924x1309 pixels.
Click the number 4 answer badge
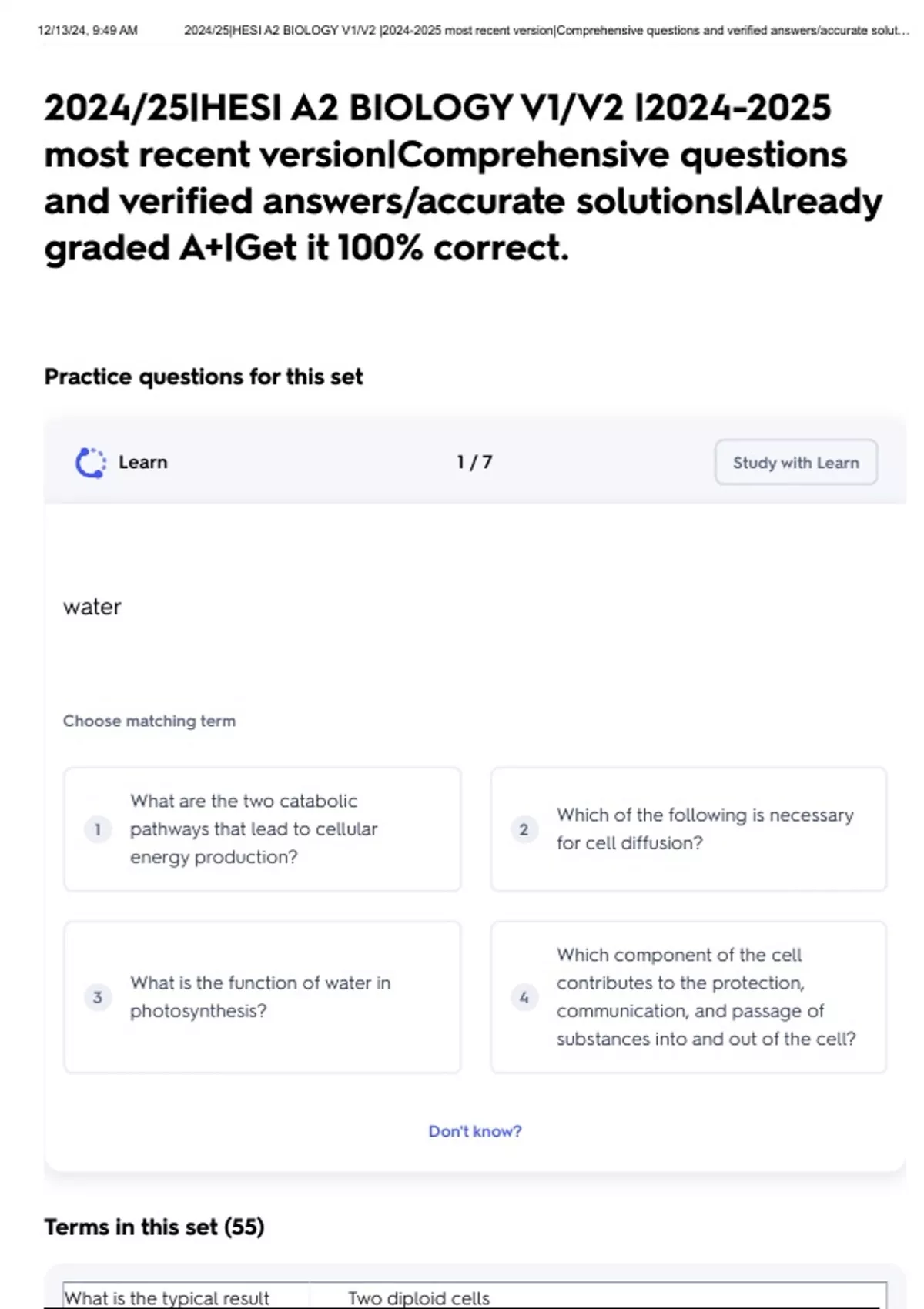tap(524, 997)
